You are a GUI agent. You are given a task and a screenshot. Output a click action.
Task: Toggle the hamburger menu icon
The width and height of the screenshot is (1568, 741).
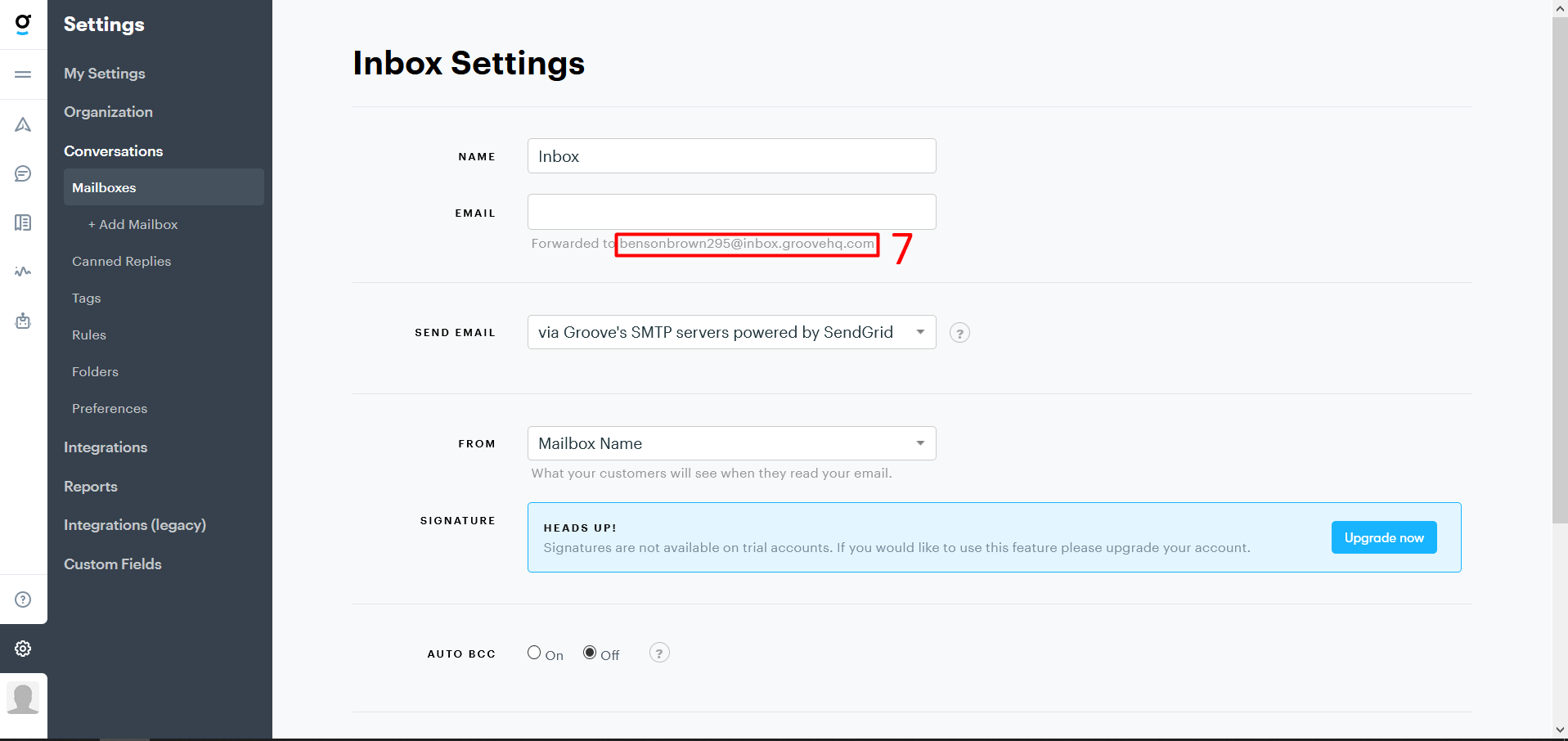pos(23,74)
